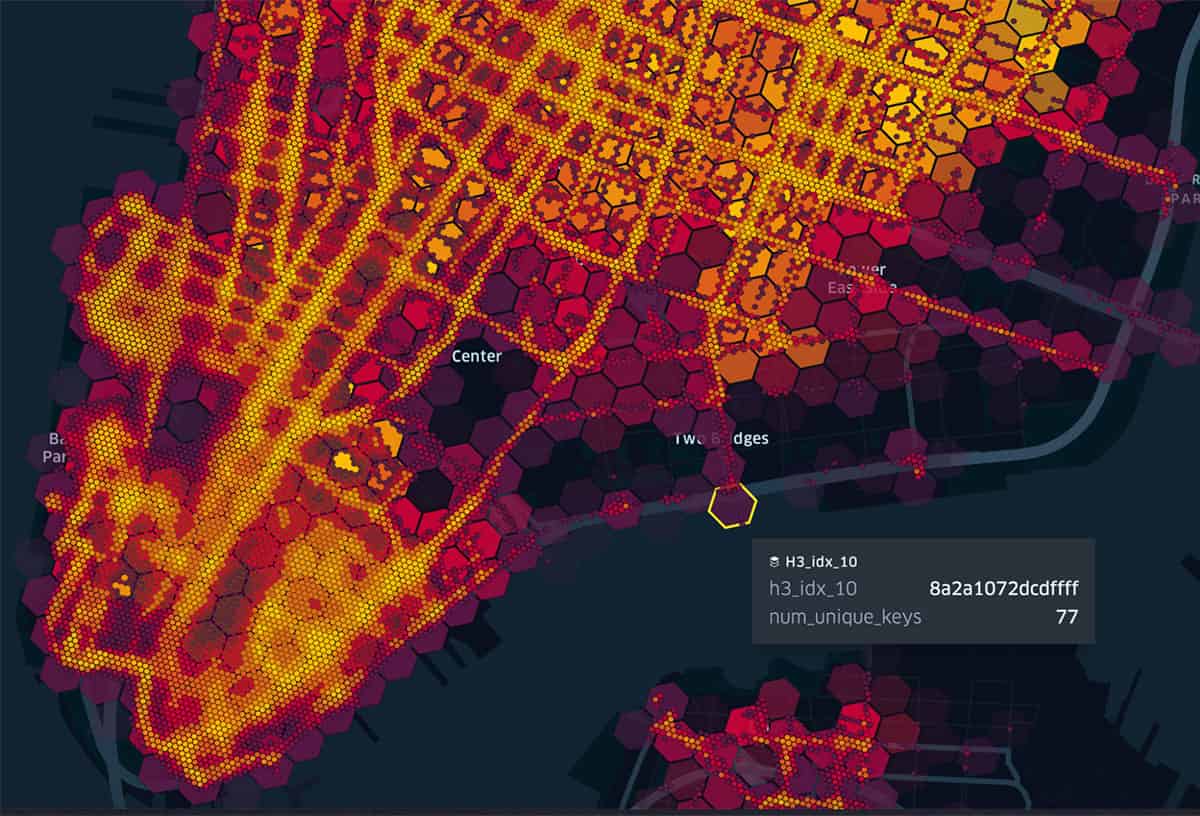The image size is (1200, 816).
Task: Select the yellow-outlined highlighted hexagon
Action: [733, 505]
